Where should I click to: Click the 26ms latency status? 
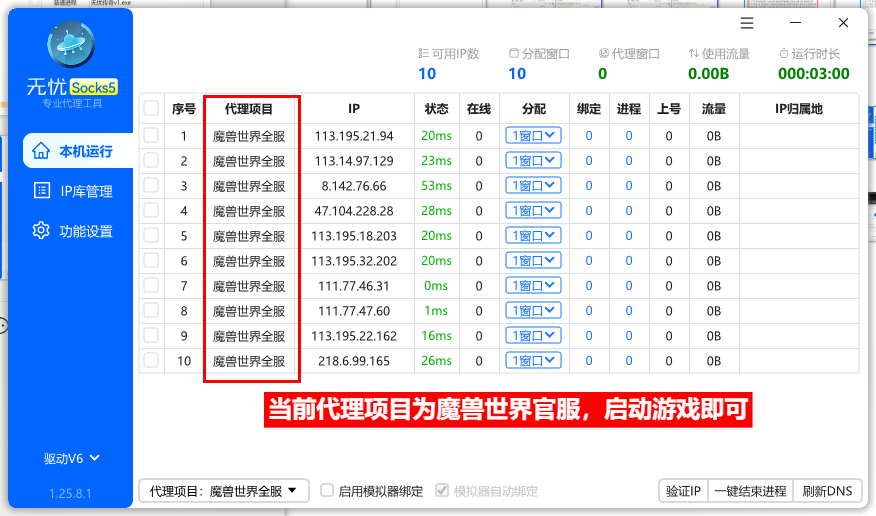436,361
